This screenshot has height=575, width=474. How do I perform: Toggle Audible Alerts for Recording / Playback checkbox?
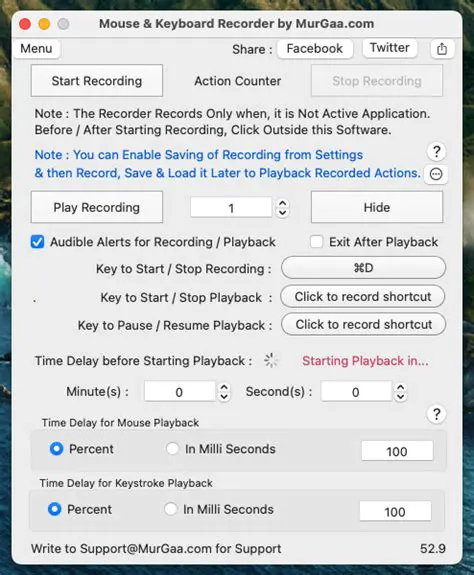(37, 242)
